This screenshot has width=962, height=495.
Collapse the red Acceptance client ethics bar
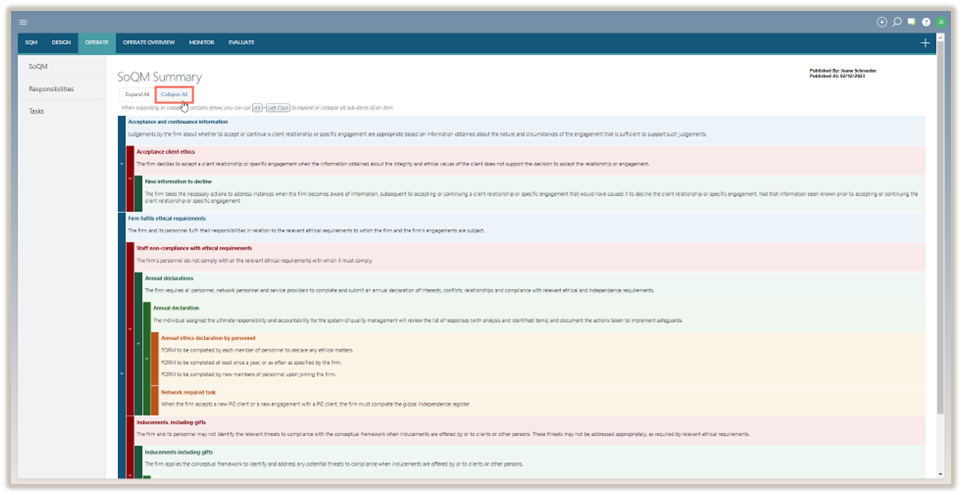pos(130,178)
